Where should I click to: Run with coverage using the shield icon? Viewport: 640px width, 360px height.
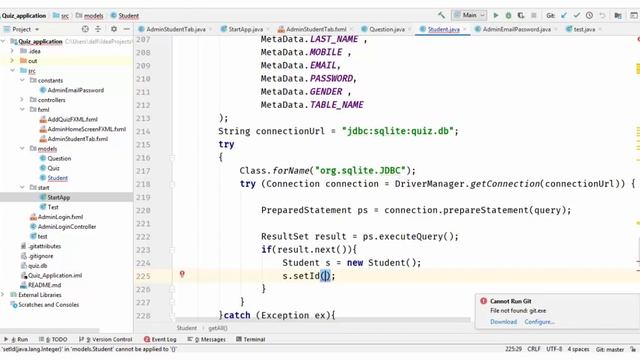click(x=521, y=16)
